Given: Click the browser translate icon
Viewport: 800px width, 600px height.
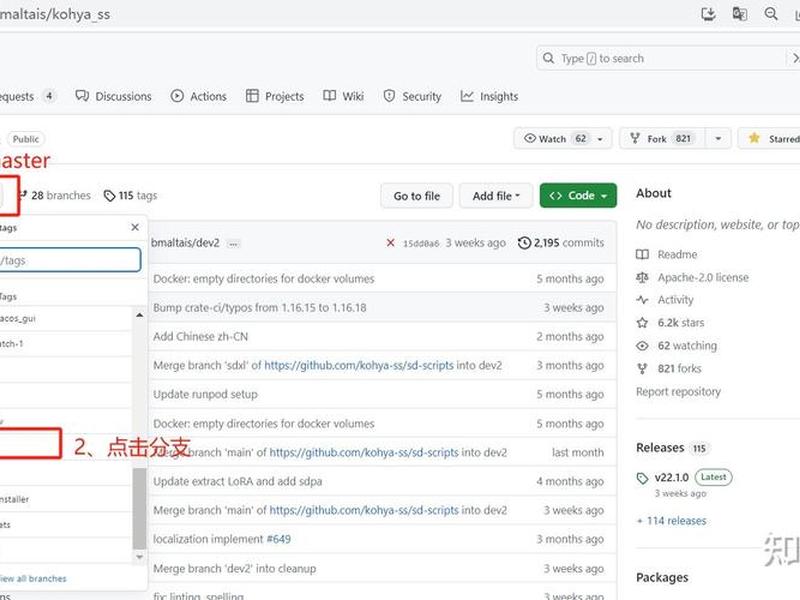Looking at the screenshot, I should click(x=739, y=14).
